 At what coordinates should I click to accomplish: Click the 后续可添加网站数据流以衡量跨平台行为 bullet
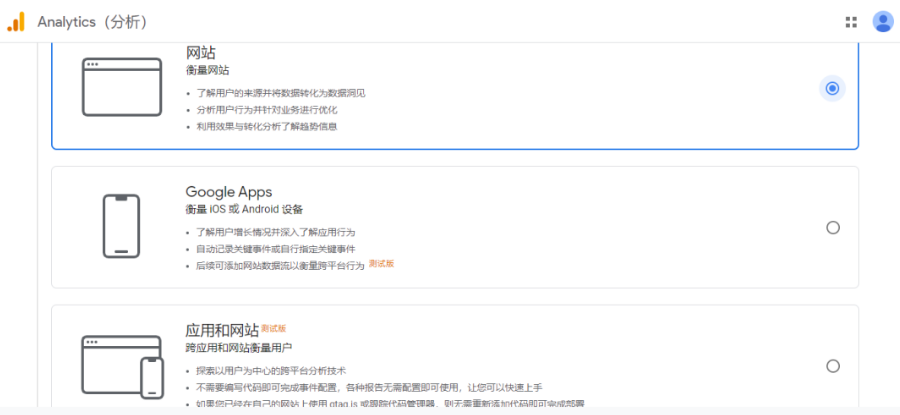tap(281, 266)
